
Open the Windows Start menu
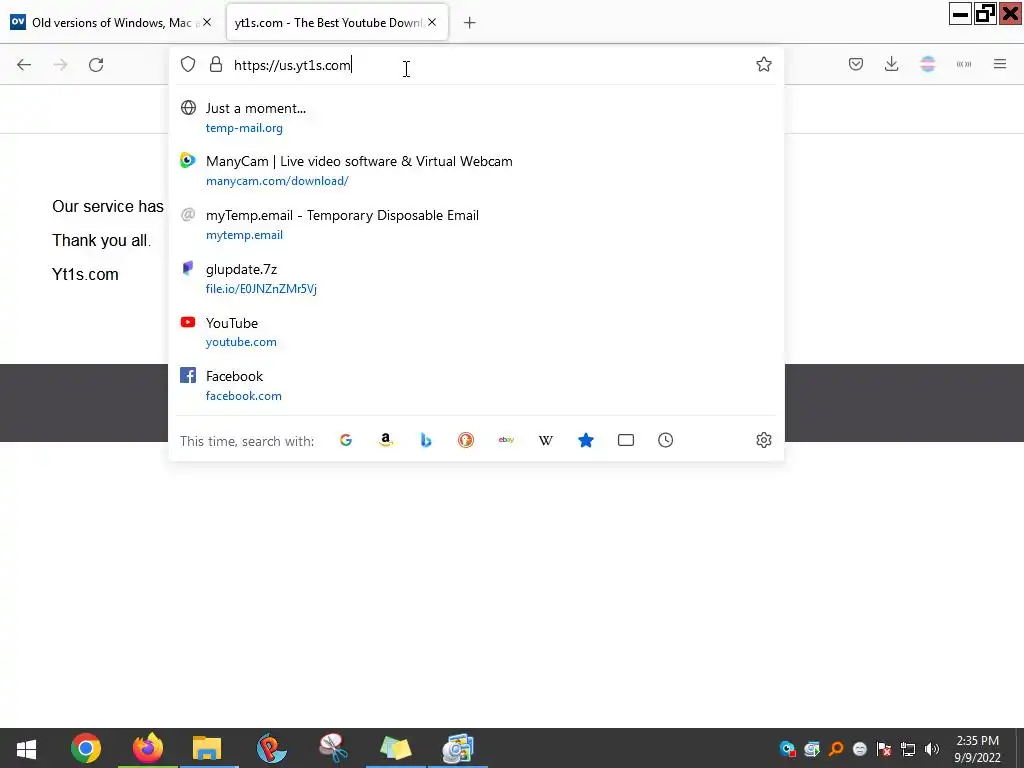26,748
